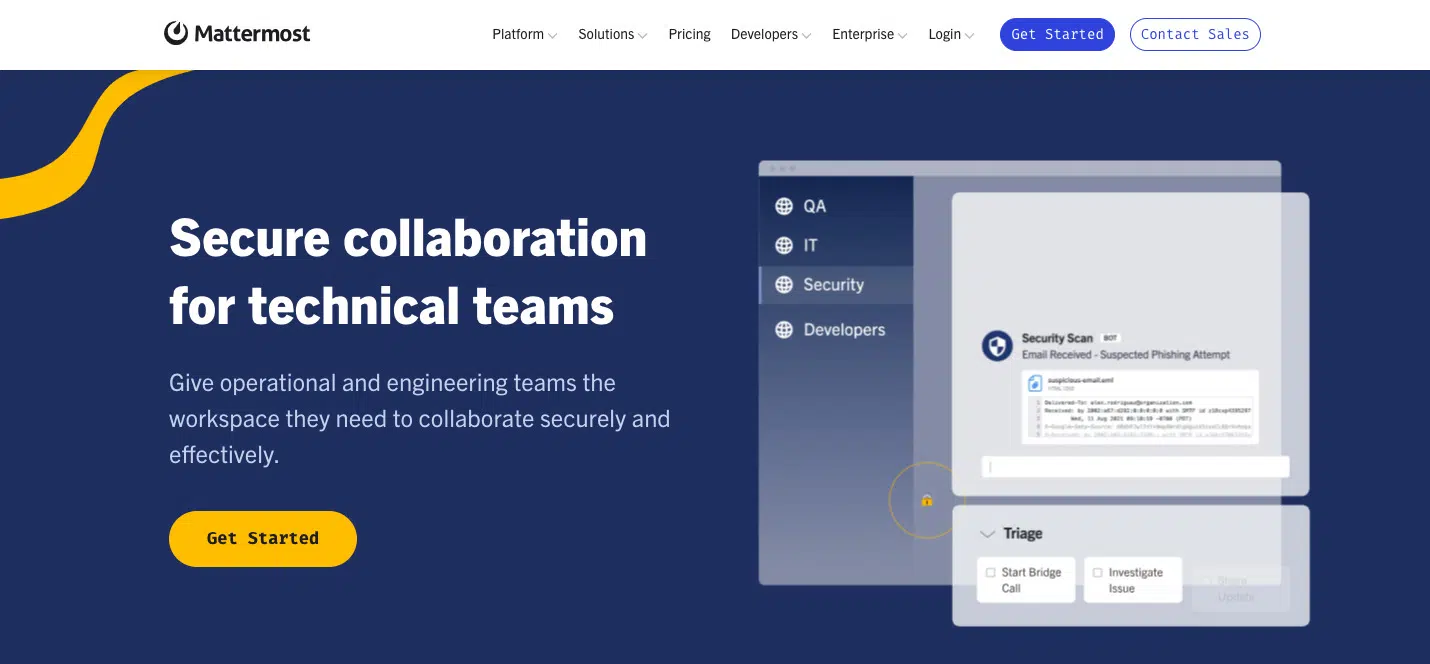Expand the Login dropdown
1430x664 pixels.
pyautogui.click(x=950, y=34)
